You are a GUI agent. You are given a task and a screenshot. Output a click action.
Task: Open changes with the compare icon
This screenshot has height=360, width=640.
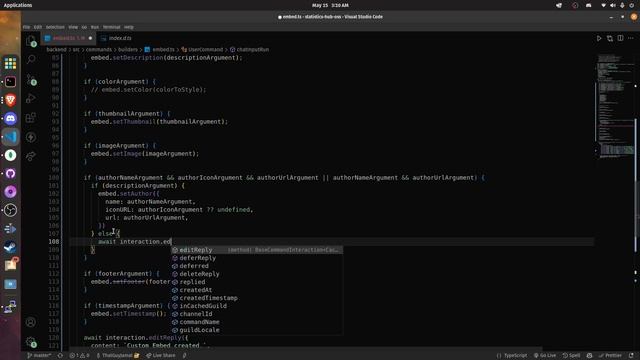point(609,38)
